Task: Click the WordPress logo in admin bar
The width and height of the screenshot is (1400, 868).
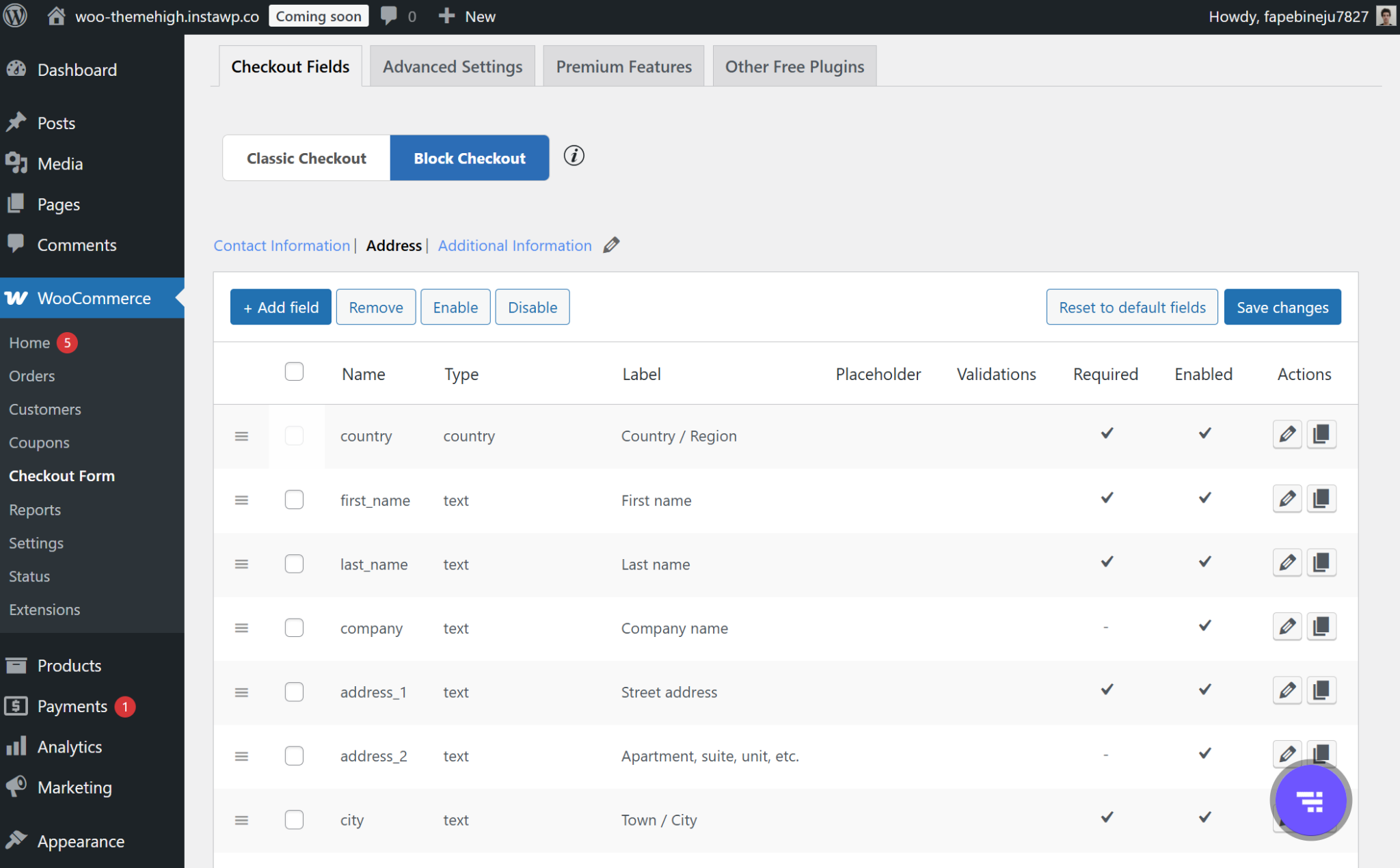Action: point(16,16)
